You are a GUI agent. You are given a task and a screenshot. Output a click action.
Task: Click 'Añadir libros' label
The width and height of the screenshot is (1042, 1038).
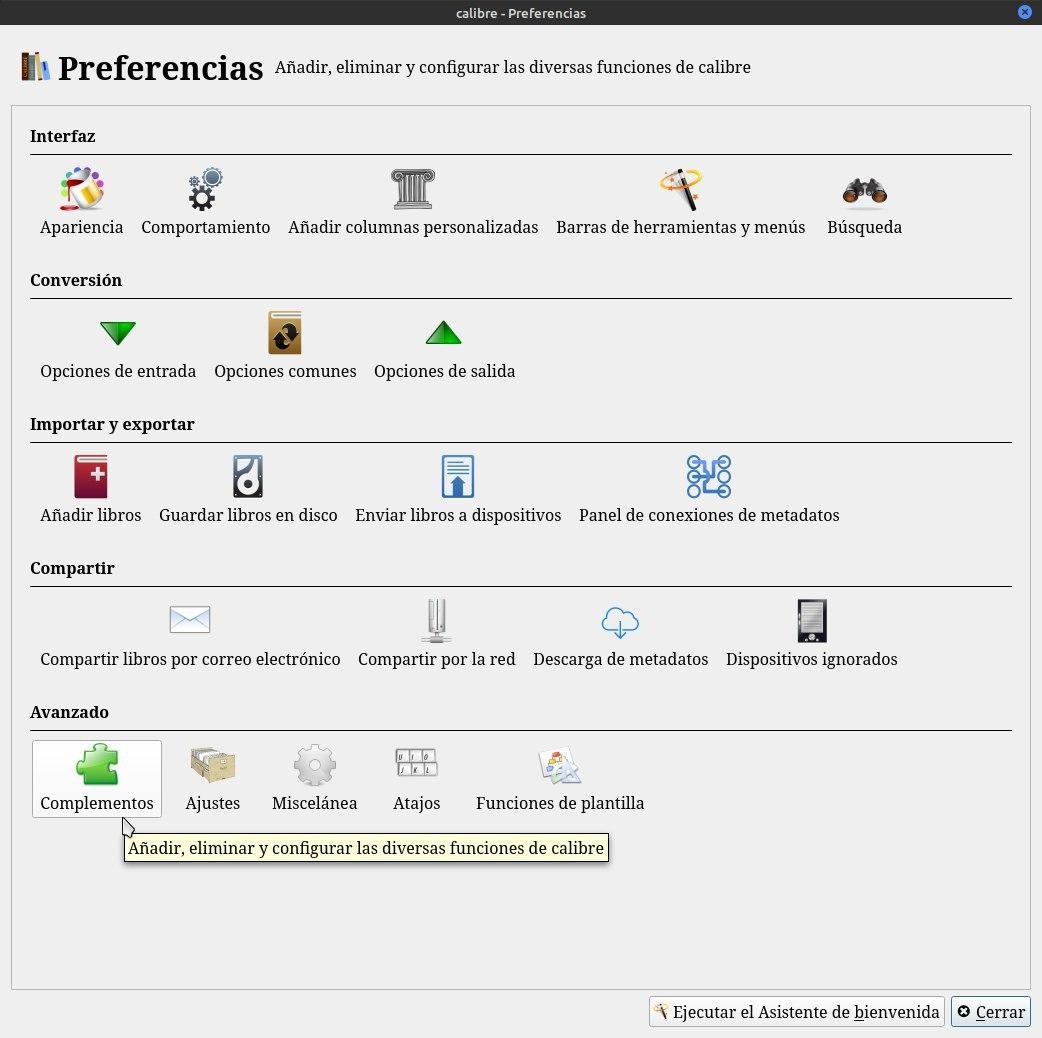coord(90,515)
